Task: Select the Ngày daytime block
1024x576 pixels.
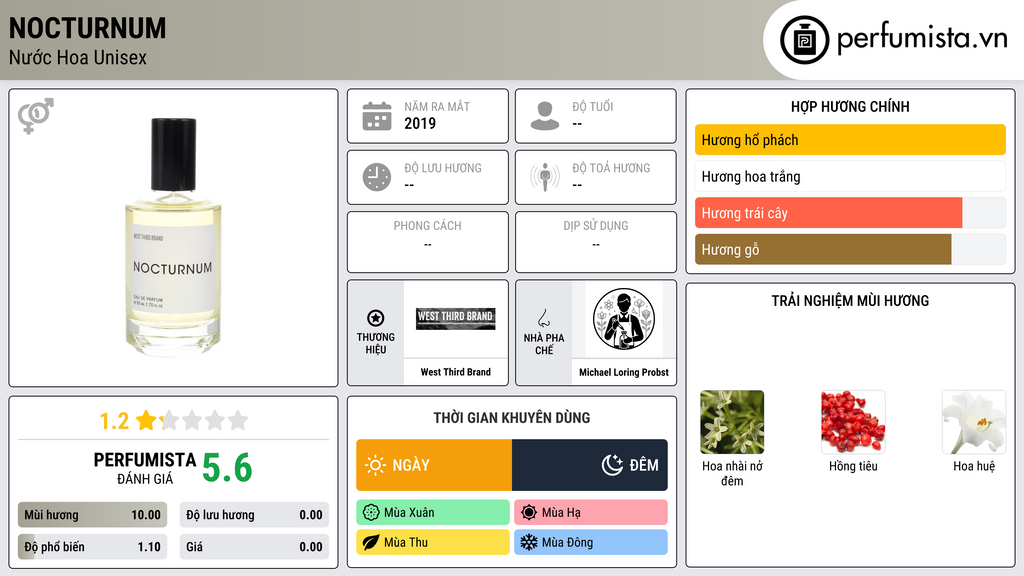Action: [x=434, y=465]
